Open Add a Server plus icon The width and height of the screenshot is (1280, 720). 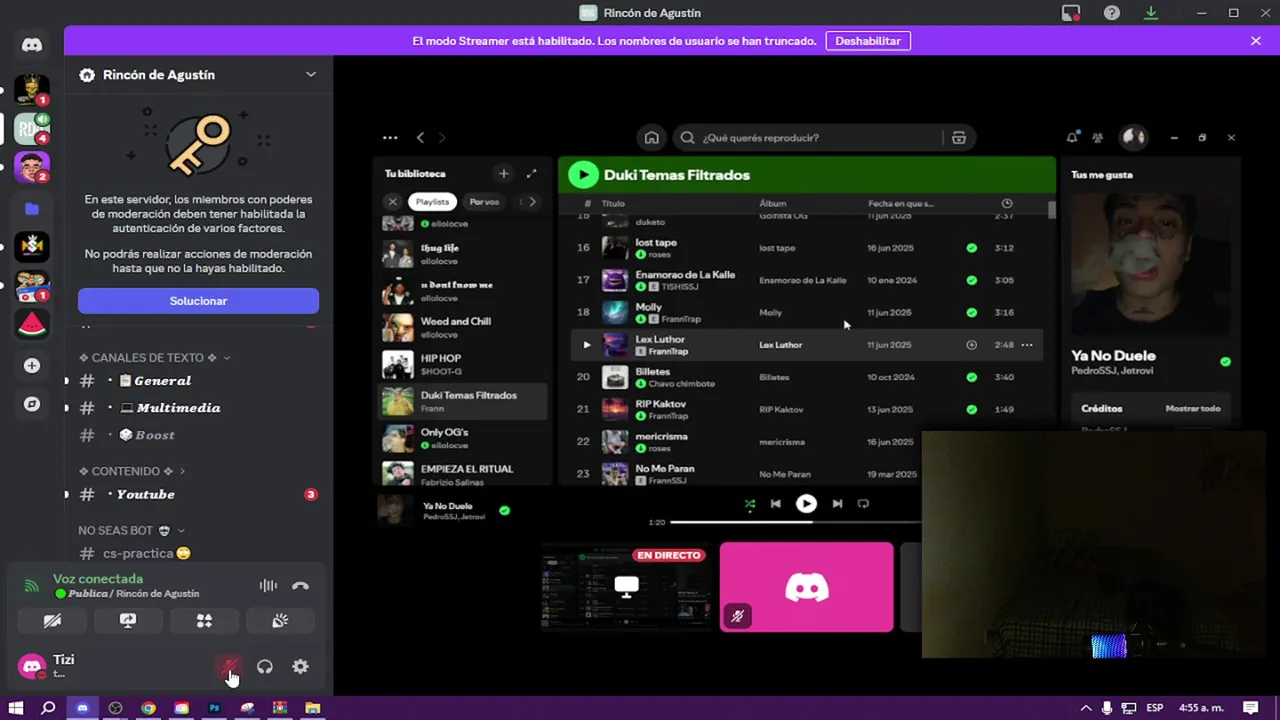(32, 366)
